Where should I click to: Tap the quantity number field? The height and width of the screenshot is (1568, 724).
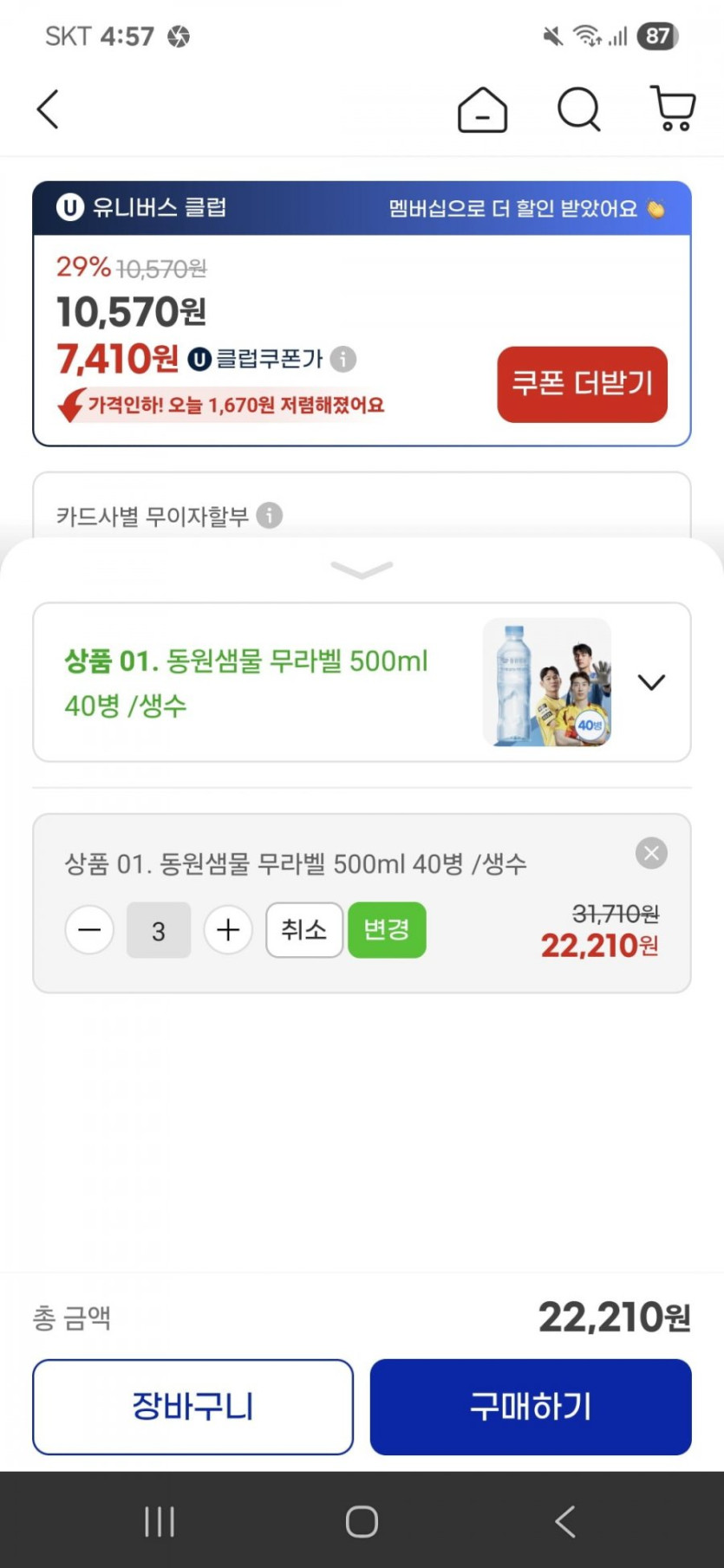(x=159, y=930)
